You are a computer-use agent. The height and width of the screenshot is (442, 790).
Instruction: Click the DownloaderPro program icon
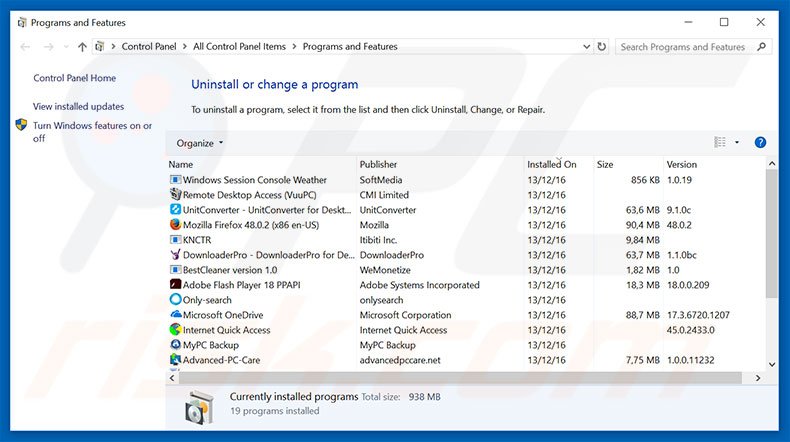[175, 255]
